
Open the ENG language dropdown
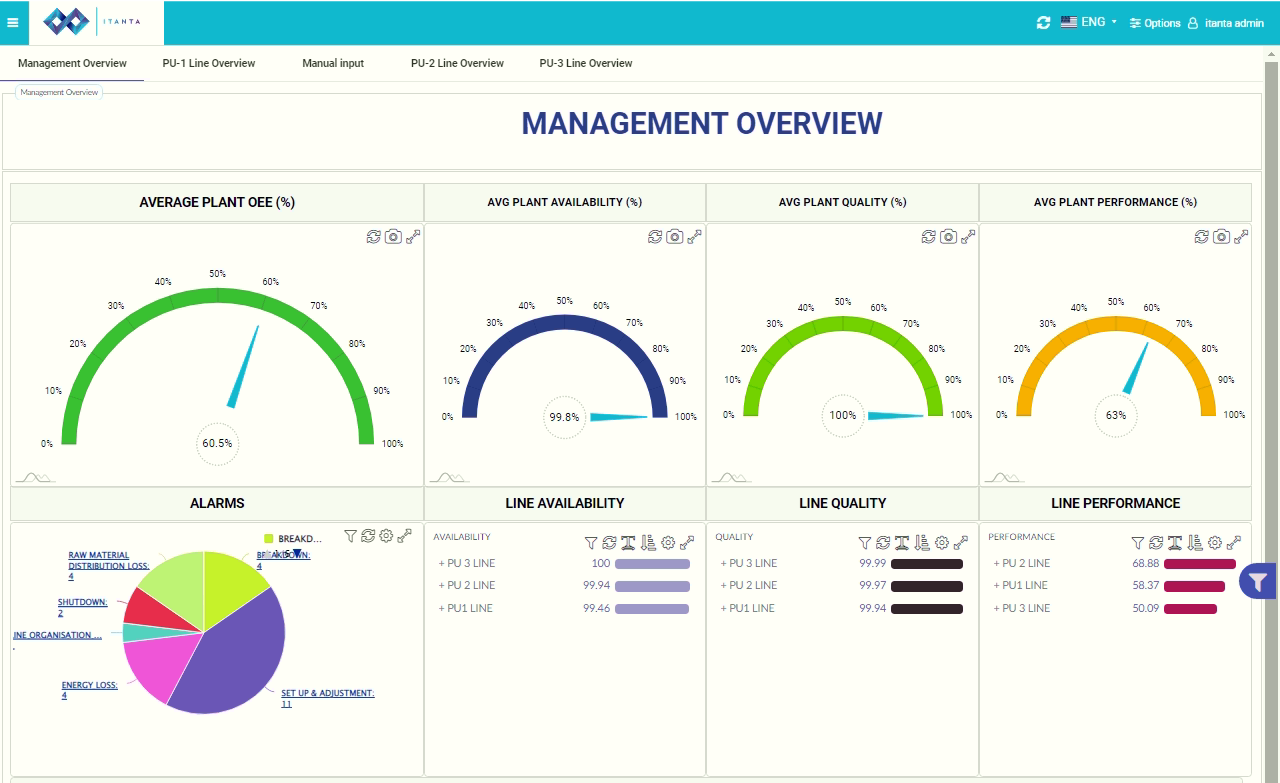[1088, 22]
